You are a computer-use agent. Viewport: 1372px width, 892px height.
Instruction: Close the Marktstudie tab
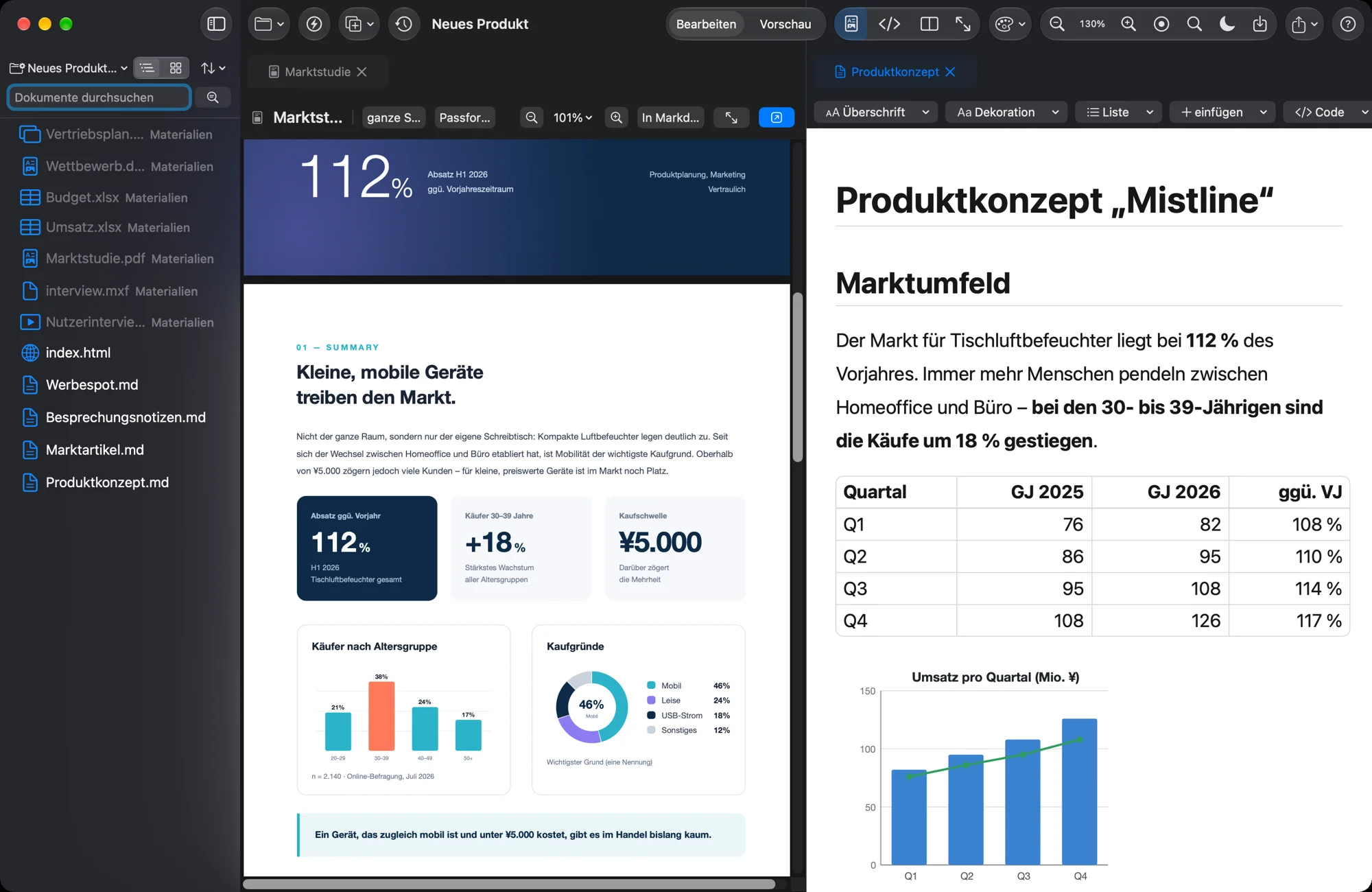(x=362, y=72)
